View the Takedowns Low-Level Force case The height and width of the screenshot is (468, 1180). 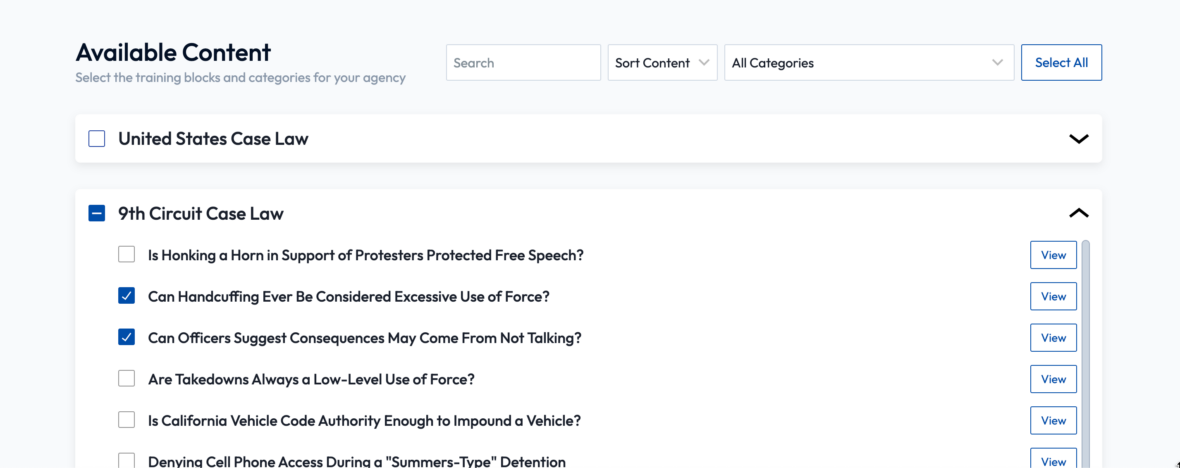tap(1053, 379)
